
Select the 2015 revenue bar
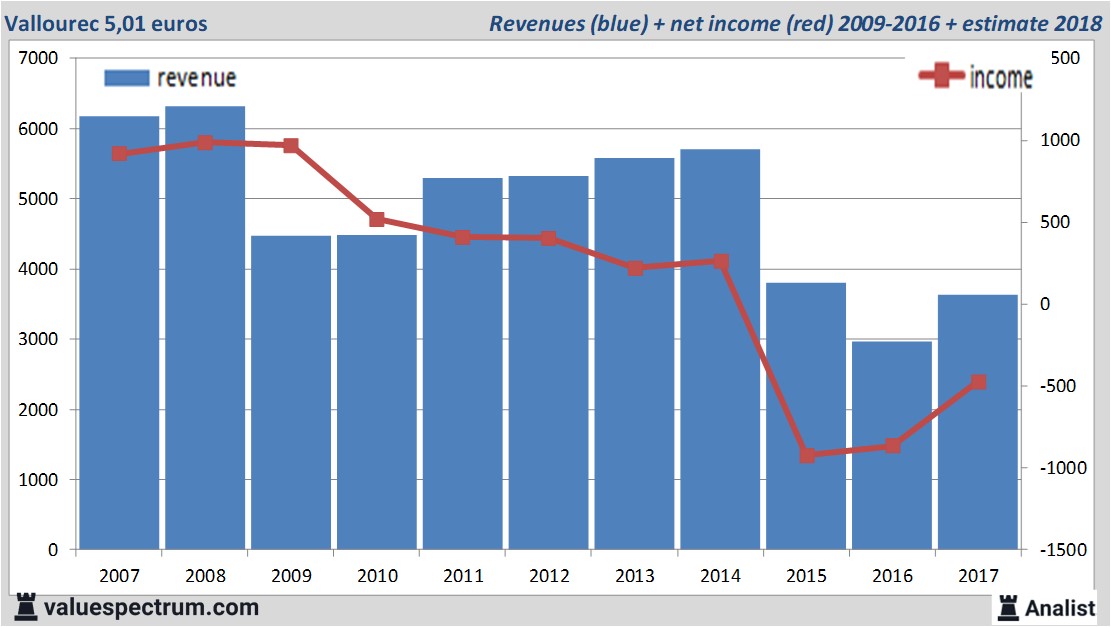click(x=806, y=416)
